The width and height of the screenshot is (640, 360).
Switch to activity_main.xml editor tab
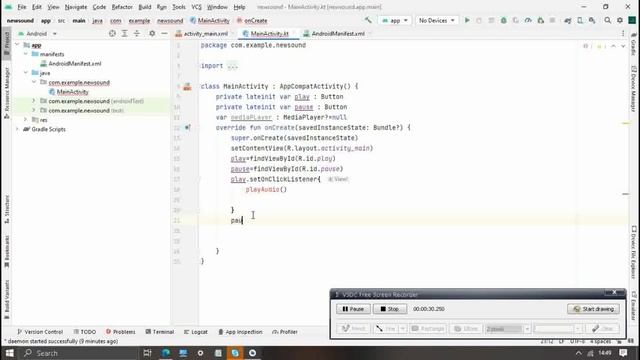(x=202, y=33)
